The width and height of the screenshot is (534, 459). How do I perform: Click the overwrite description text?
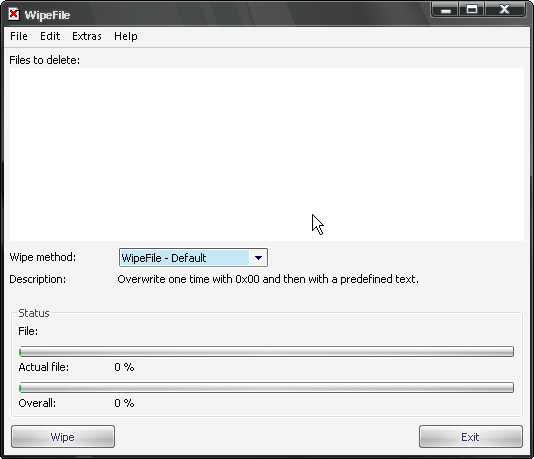click(x=268, y=279)
